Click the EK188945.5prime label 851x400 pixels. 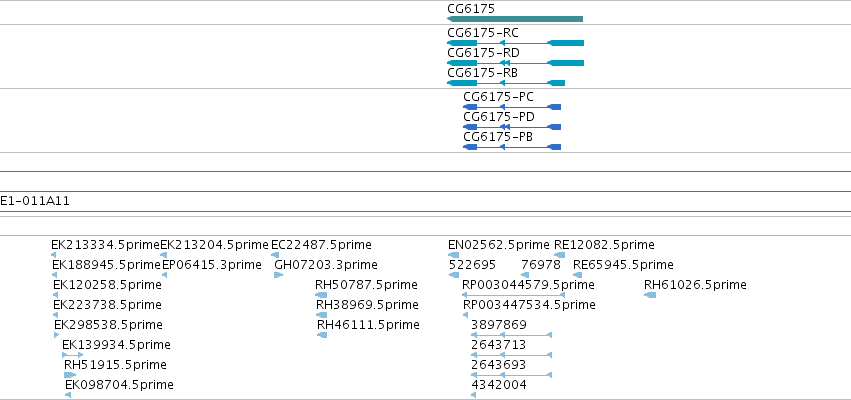click(106, 265)
